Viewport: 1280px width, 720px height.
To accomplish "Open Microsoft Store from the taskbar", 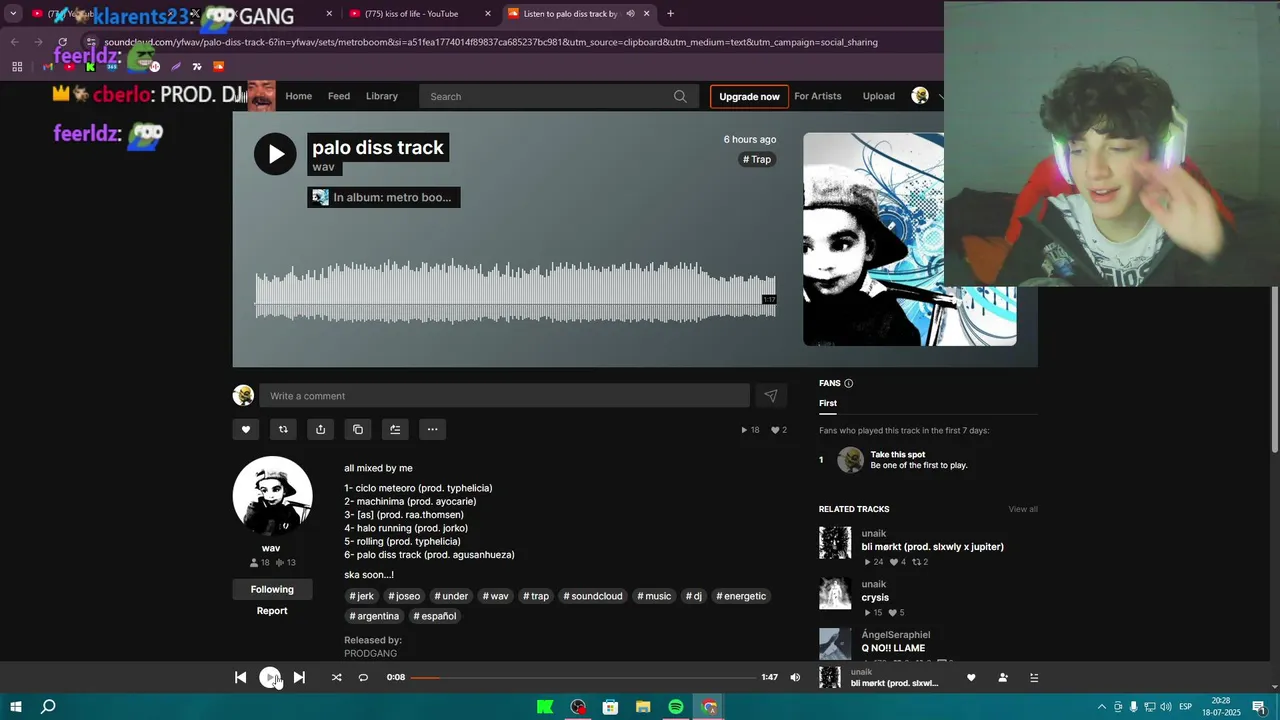I will pos(610,707).
